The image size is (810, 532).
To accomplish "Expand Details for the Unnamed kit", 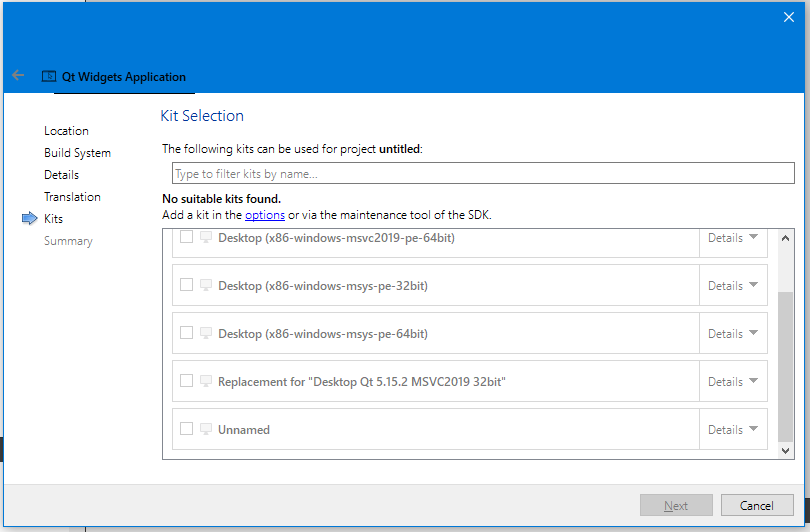I will click(733, 430).
